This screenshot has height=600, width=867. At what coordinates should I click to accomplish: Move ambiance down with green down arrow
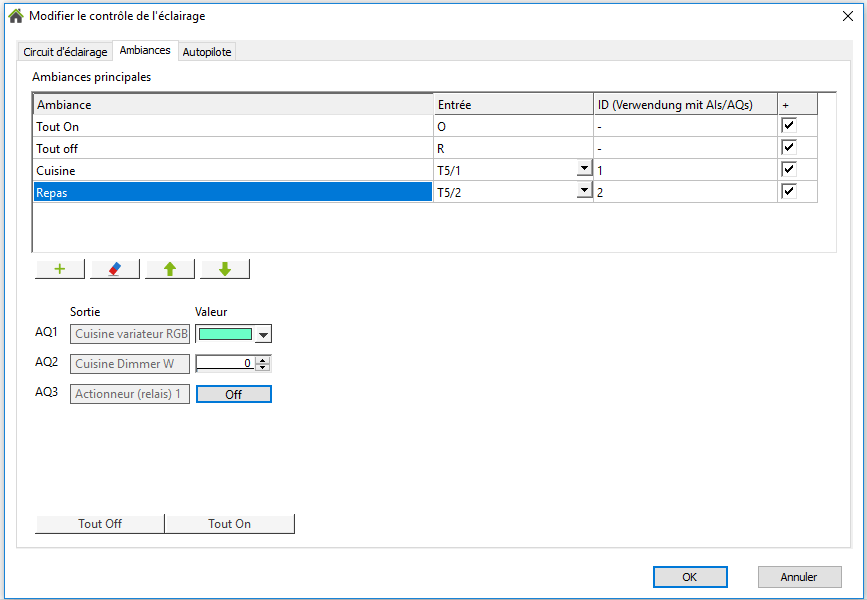(x=224, y=269)
